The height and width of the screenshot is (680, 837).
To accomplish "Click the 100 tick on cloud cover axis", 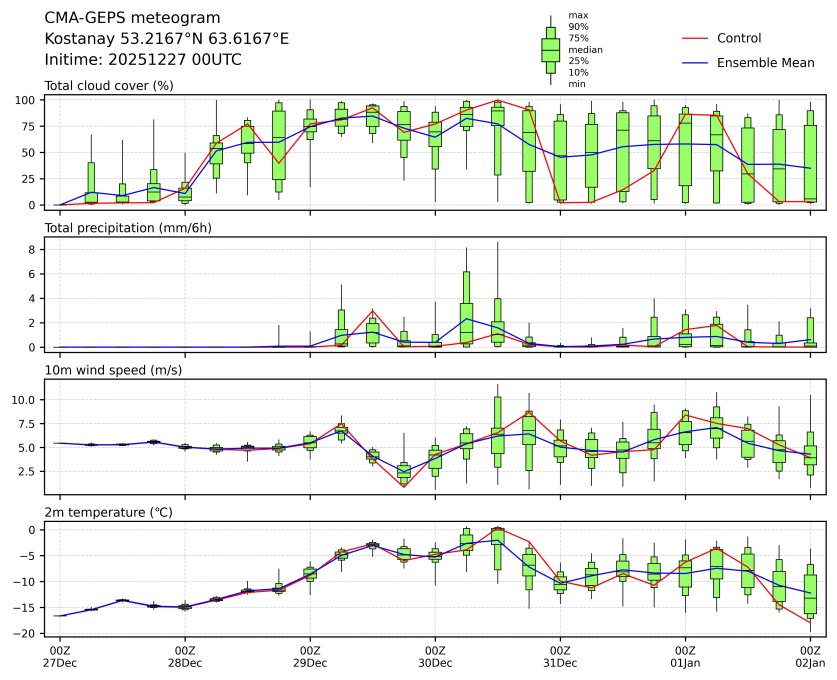I will coord(27,100).
